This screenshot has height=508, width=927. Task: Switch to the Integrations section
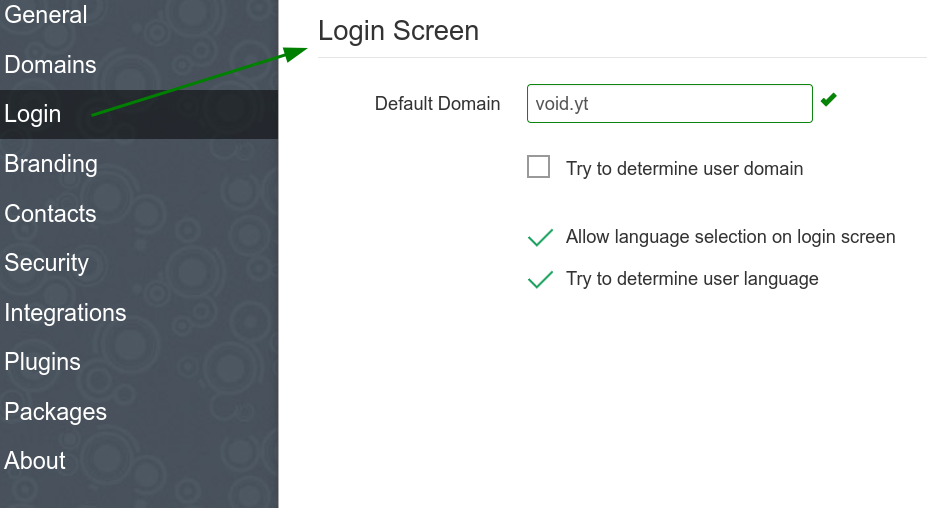(65, 313)
